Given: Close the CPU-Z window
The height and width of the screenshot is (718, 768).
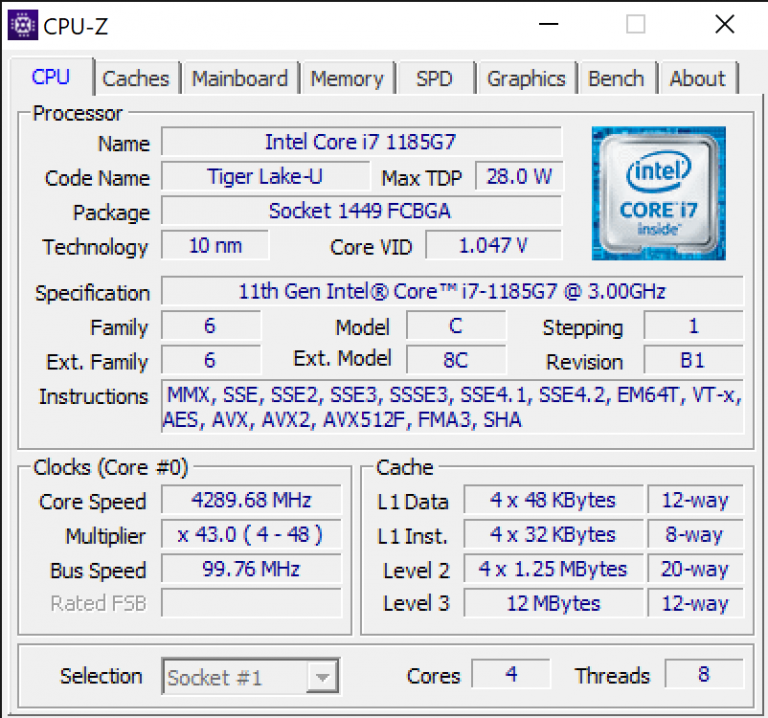Looking at the screenshot, I should 724,24.
